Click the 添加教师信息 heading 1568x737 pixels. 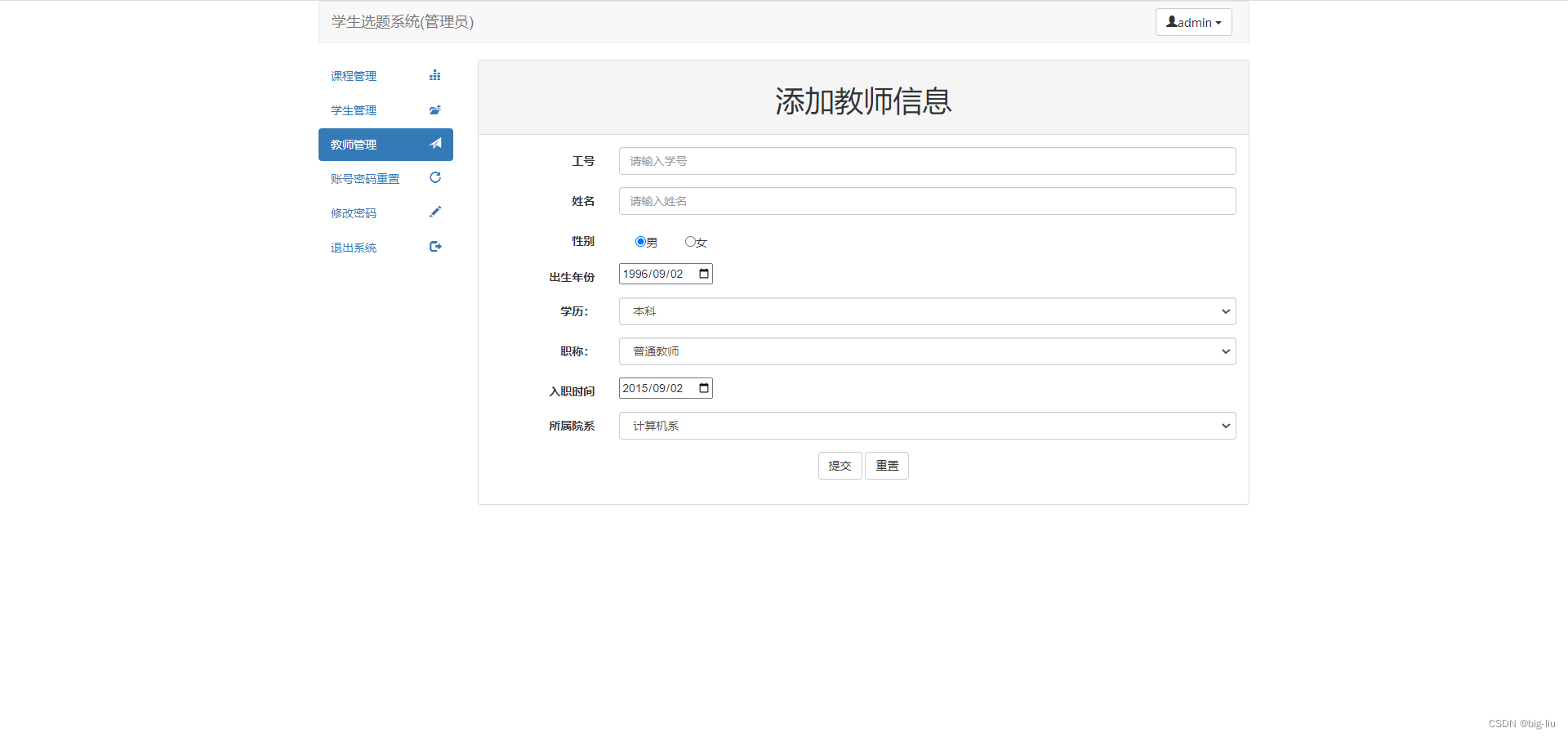(863, 101)
